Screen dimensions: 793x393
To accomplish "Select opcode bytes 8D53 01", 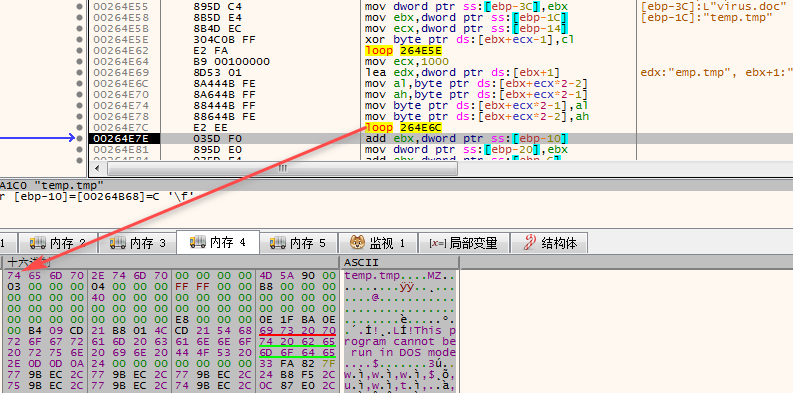I will tap(217, 72).
